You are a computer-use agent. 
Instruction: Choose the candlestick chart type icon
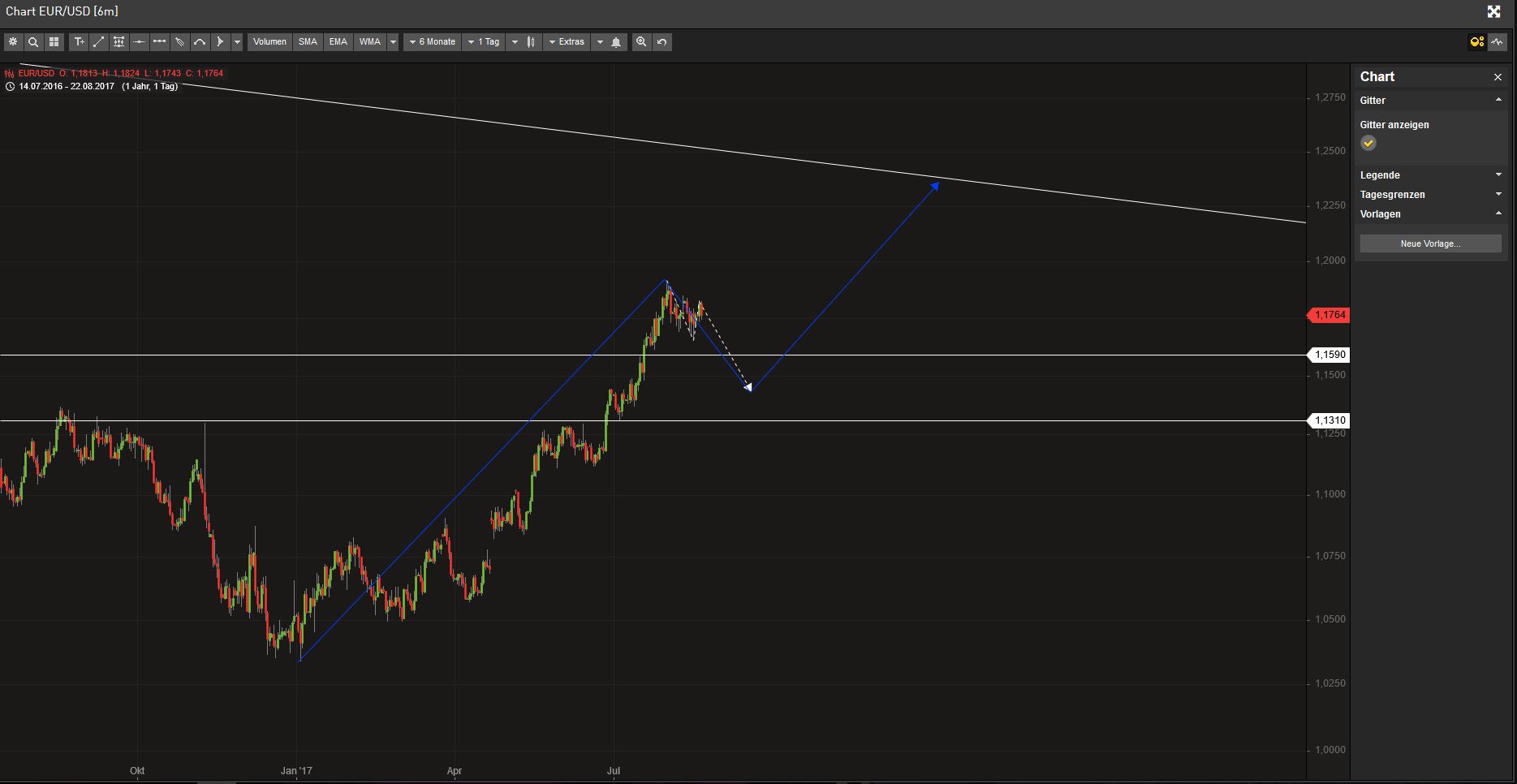point(532,42)
